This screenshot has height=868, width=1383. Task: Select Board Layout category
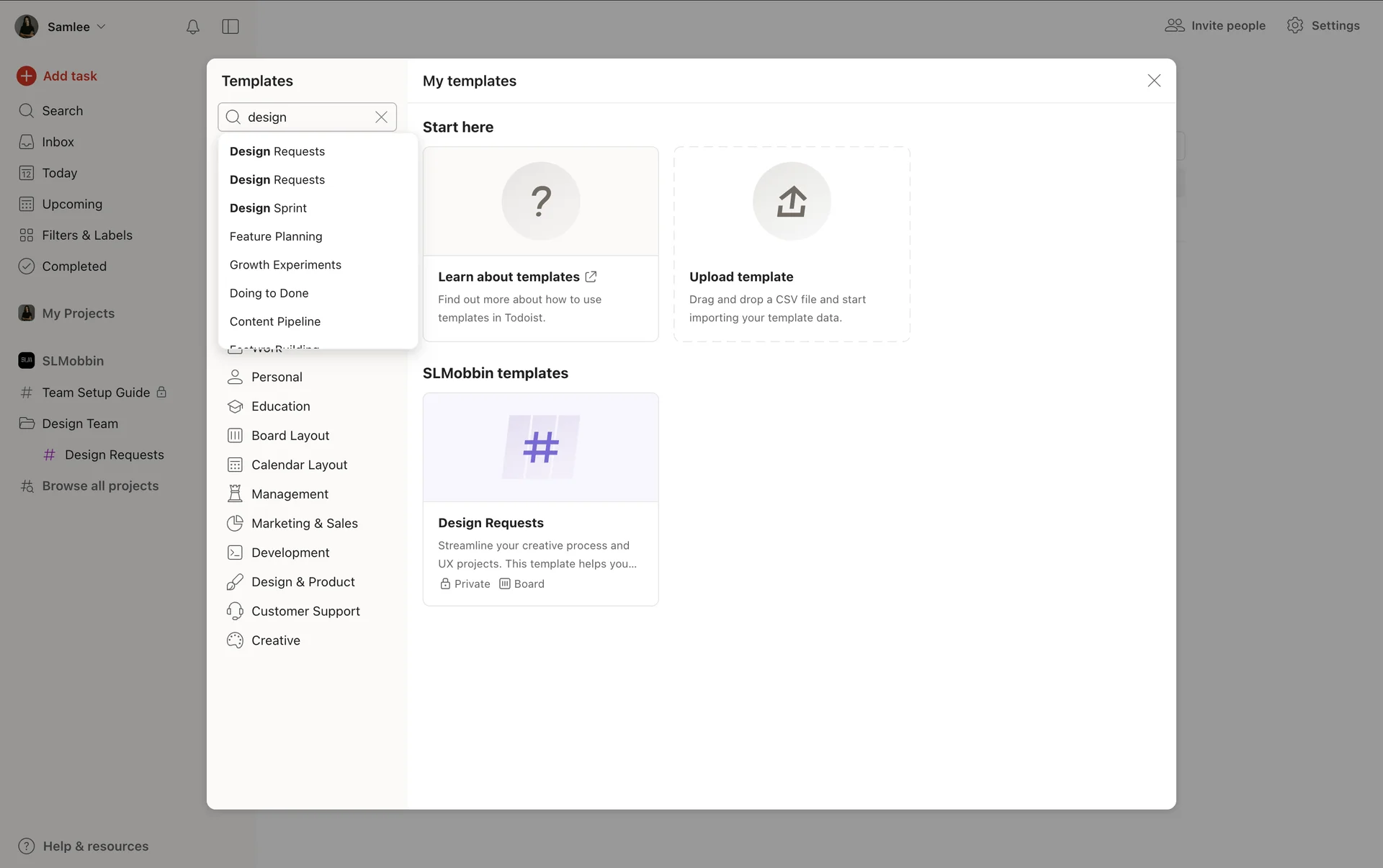pyautogui.click(x=290, y=436)
